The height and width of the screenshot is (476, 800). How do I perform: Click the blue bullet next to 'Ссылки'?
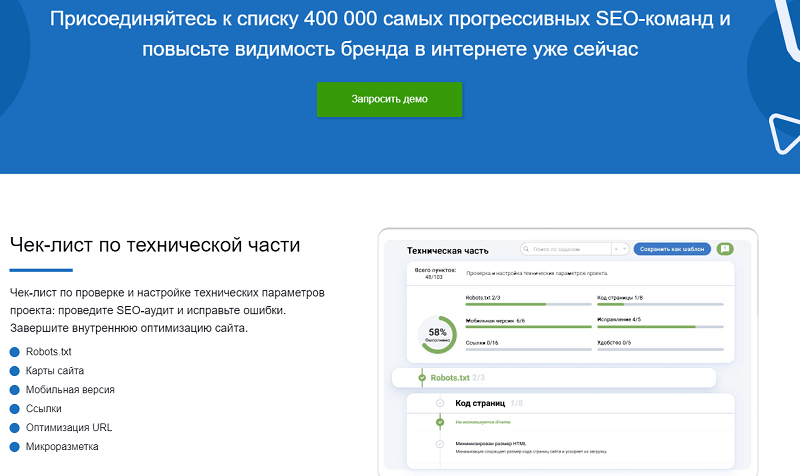pyautogui.click(x=15, y=409)
